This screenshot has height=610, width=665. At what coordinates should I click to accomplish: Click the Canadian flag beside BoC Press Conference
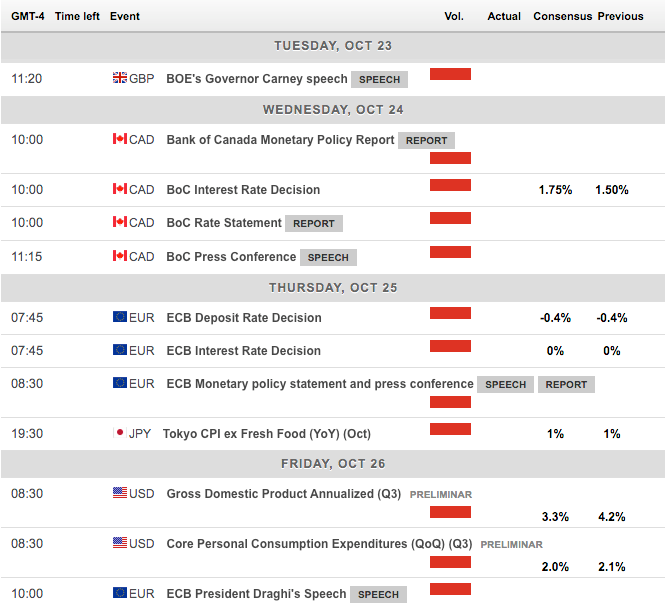pos(119,257)
